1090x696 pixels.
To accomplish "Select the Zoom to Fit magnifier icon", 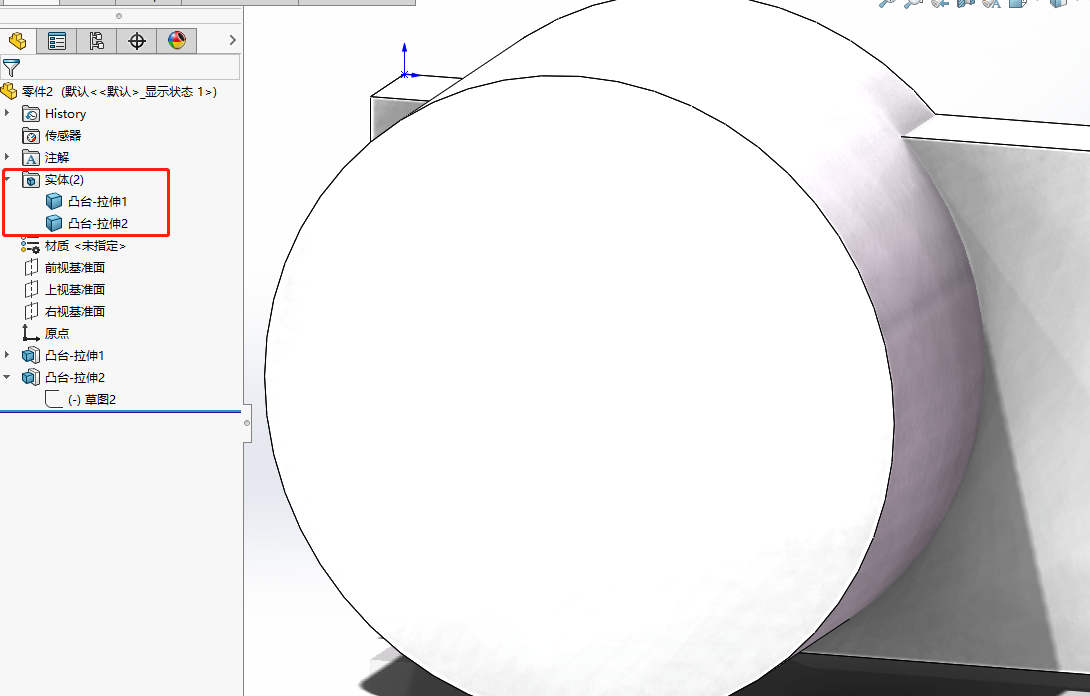I will click(x=885, y=4).
